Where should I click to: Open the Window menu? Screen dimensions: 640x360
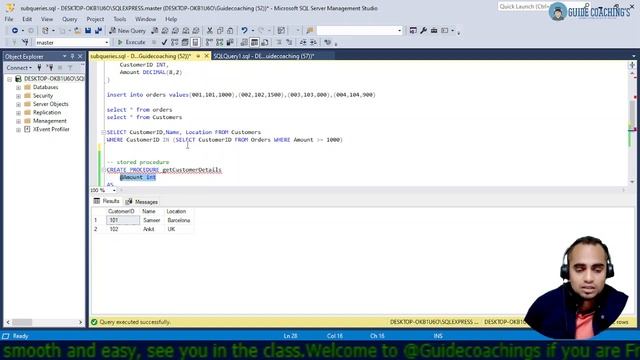[145, 19]
